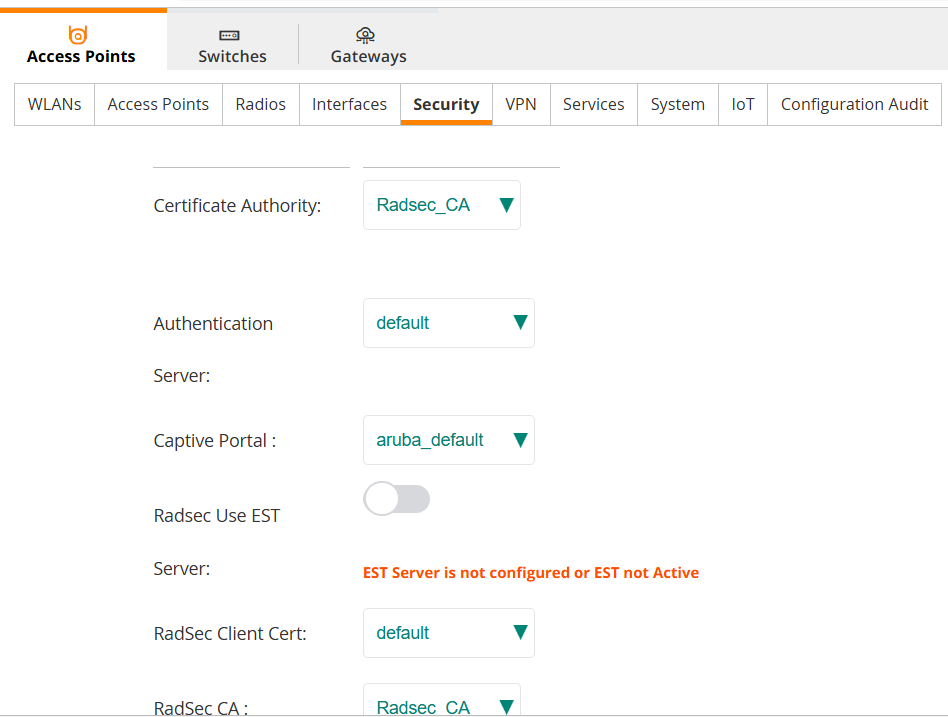The height and width of the screenshot is (717, 948).
Task: Open the Services tab
Action: (x=594, y=105)
